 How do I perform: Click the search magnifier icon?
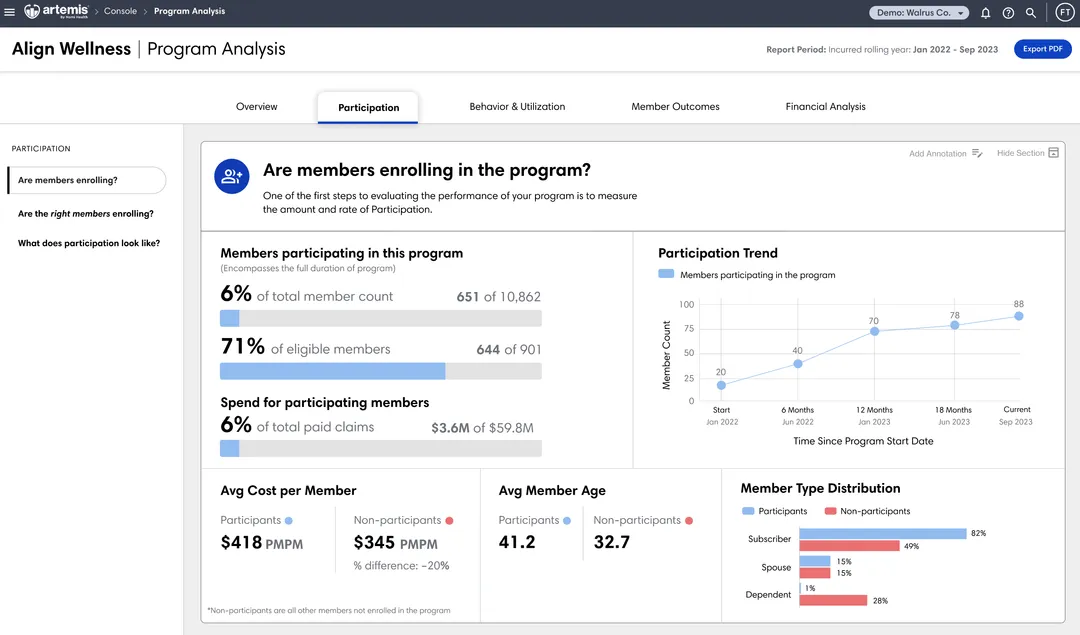(1031, 13)
